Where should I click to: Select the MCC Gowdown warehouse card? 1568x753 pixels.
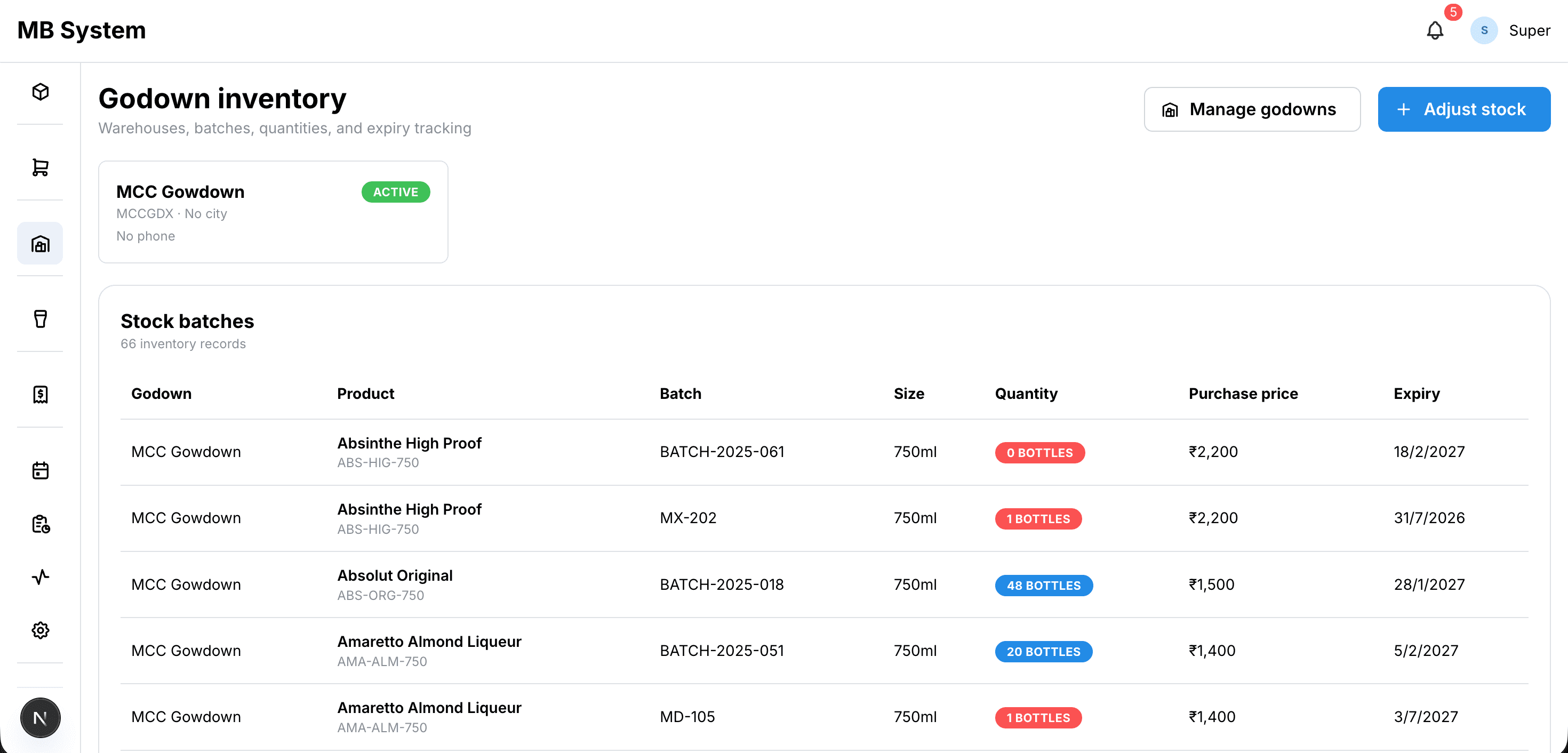[273, 212]
